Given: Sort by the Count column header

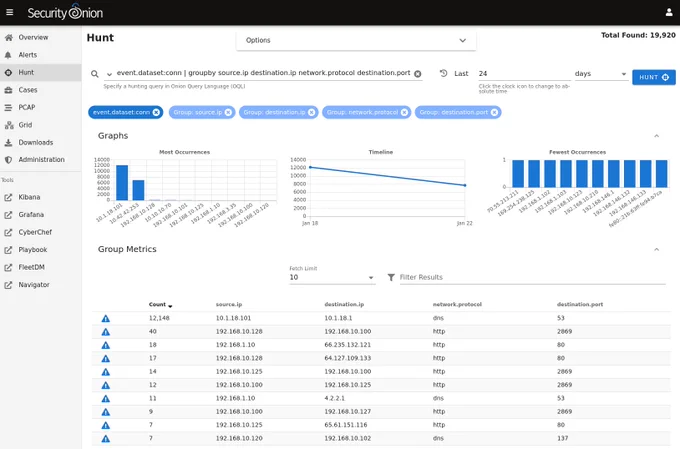Looking at the screenshot, I should tap(160, 305).
